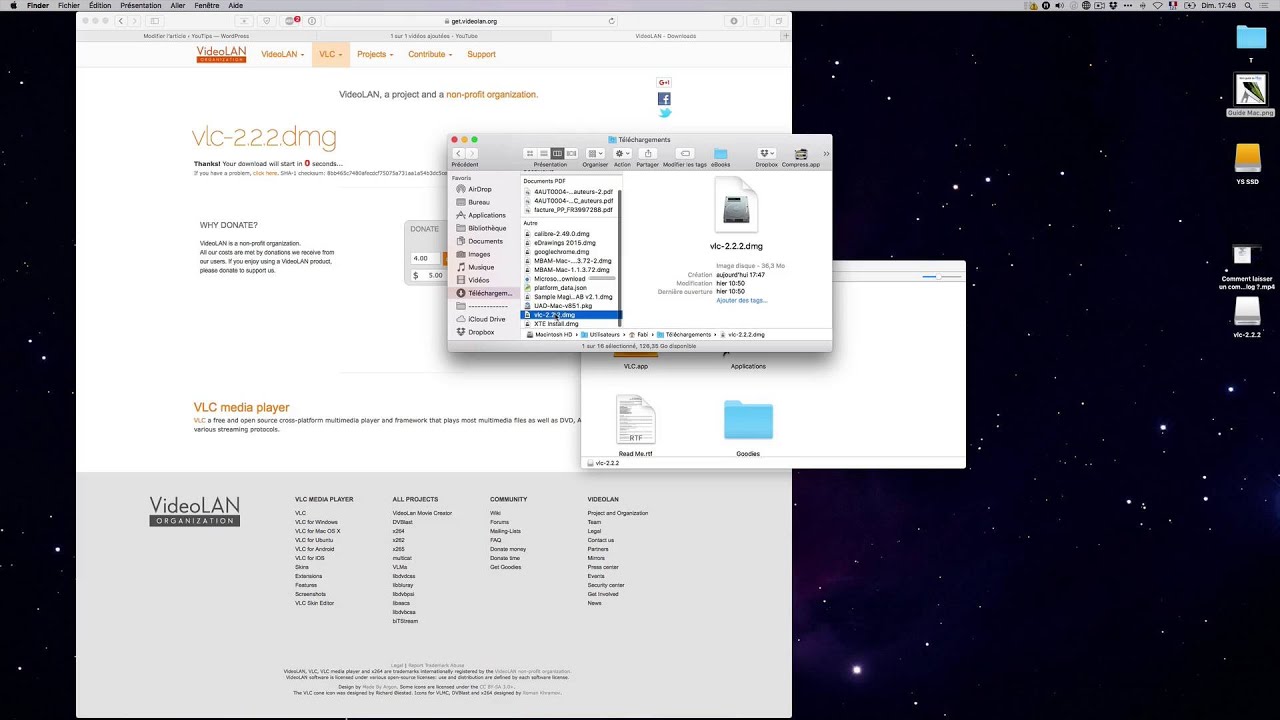Viewport: 1280px width, 720px height.
Task: Open the eBooks folder toolbar icon
Action: [x=720, y=153]
